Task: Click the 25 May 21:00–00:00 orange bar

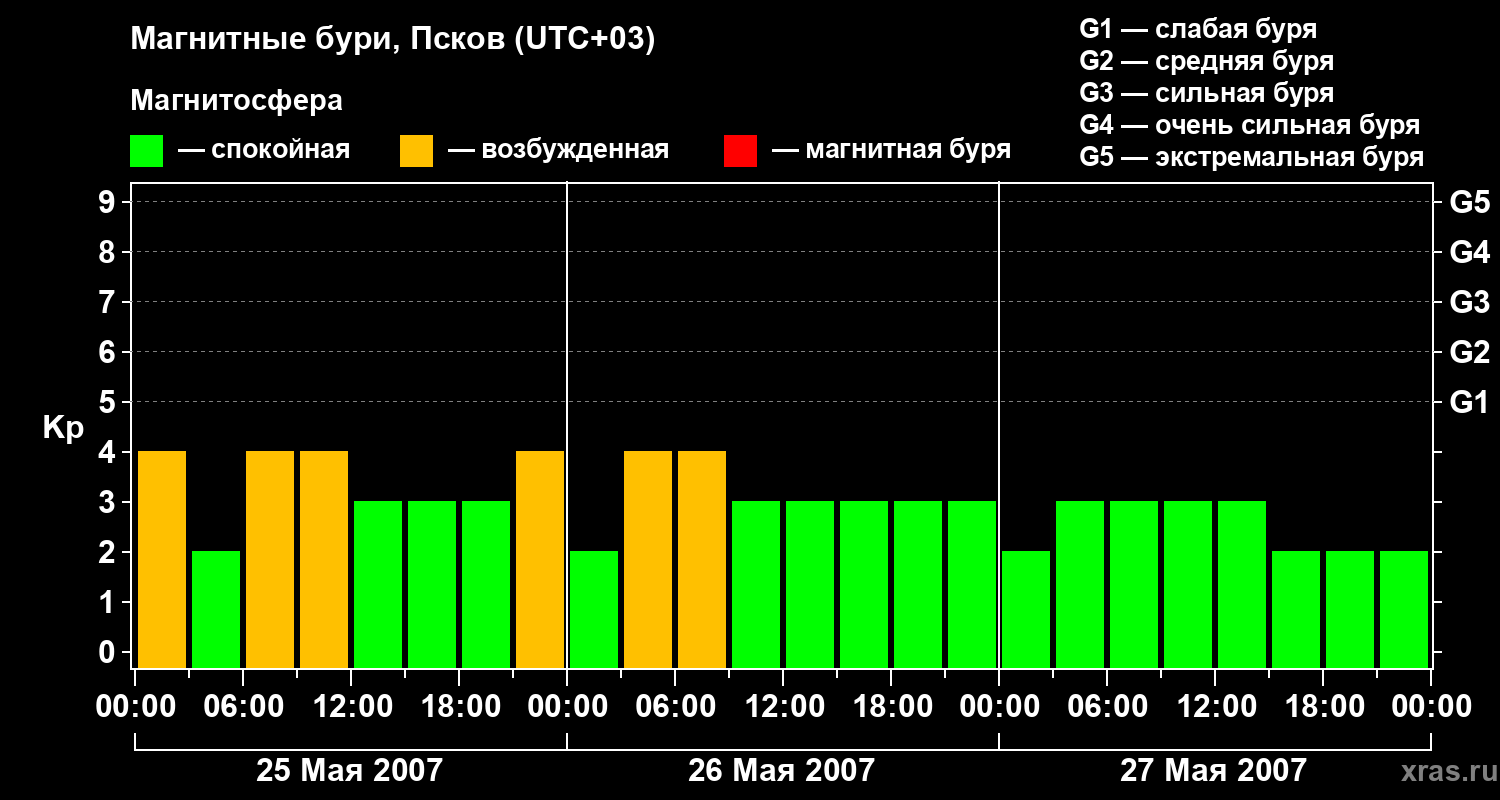Action: pyautogui.click(x=540, y=559)
